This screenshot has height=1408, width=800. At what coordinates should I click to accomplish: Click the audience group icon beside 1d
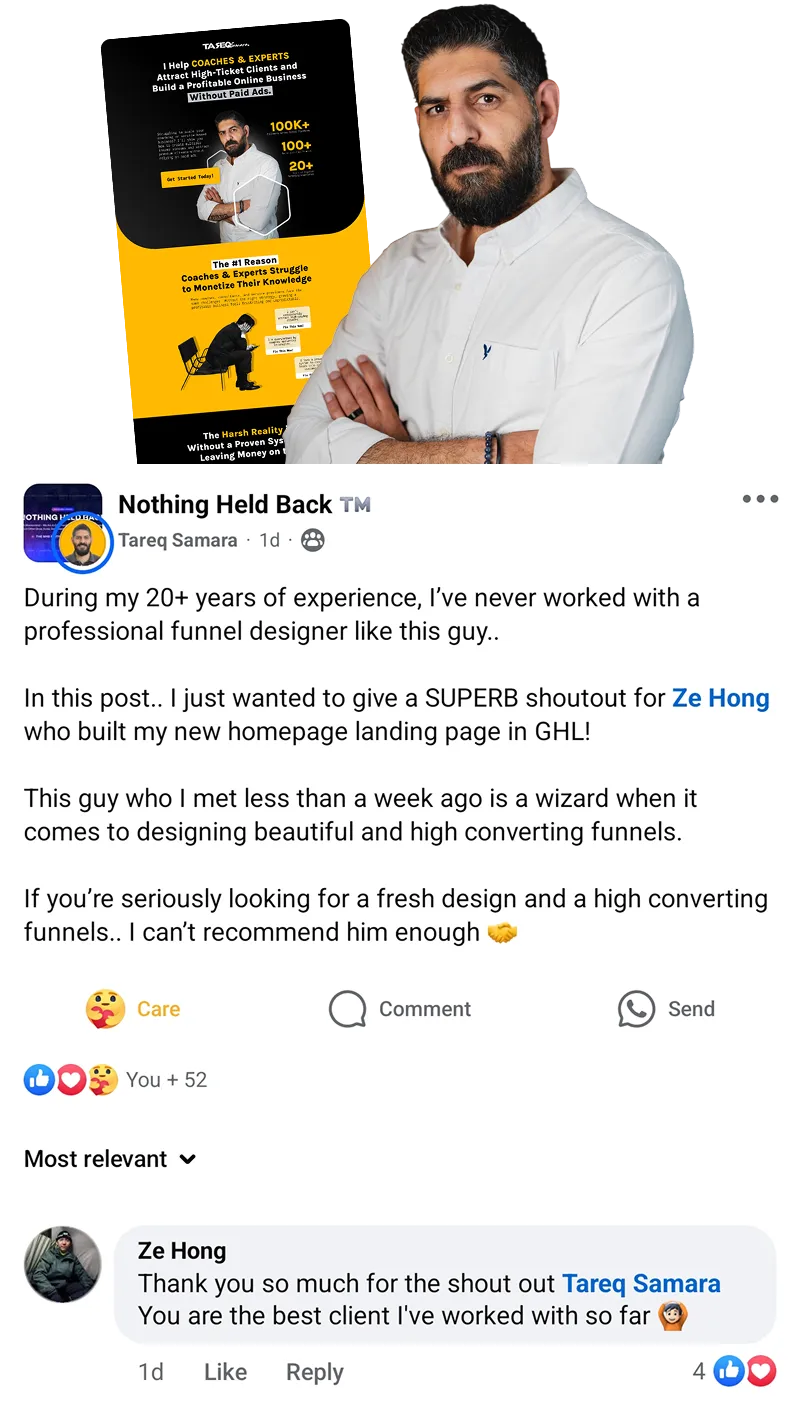tap(313, 540)
